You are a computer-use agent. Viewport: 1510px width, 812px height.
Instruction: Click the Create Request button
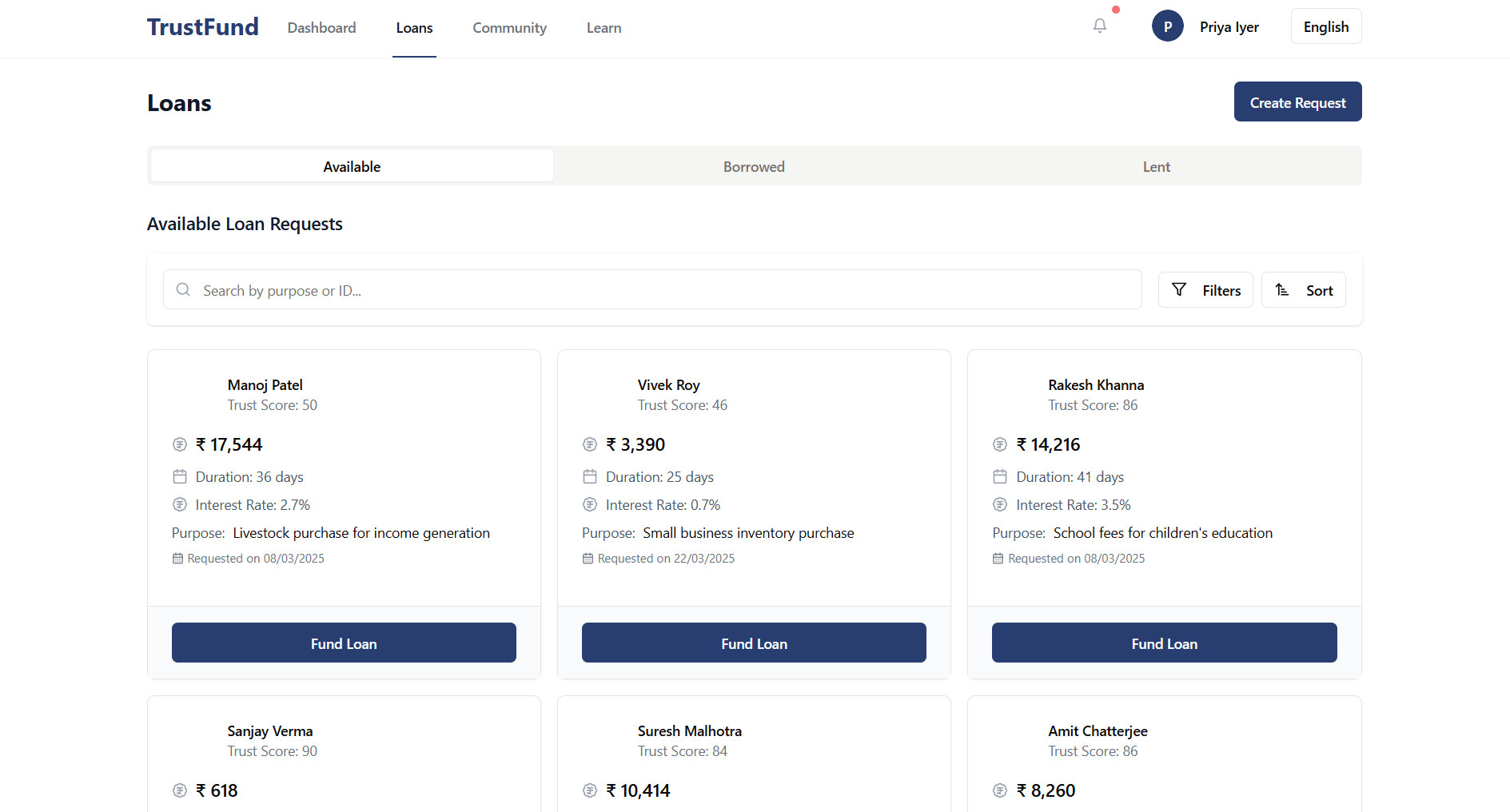tap(1297, 101)
